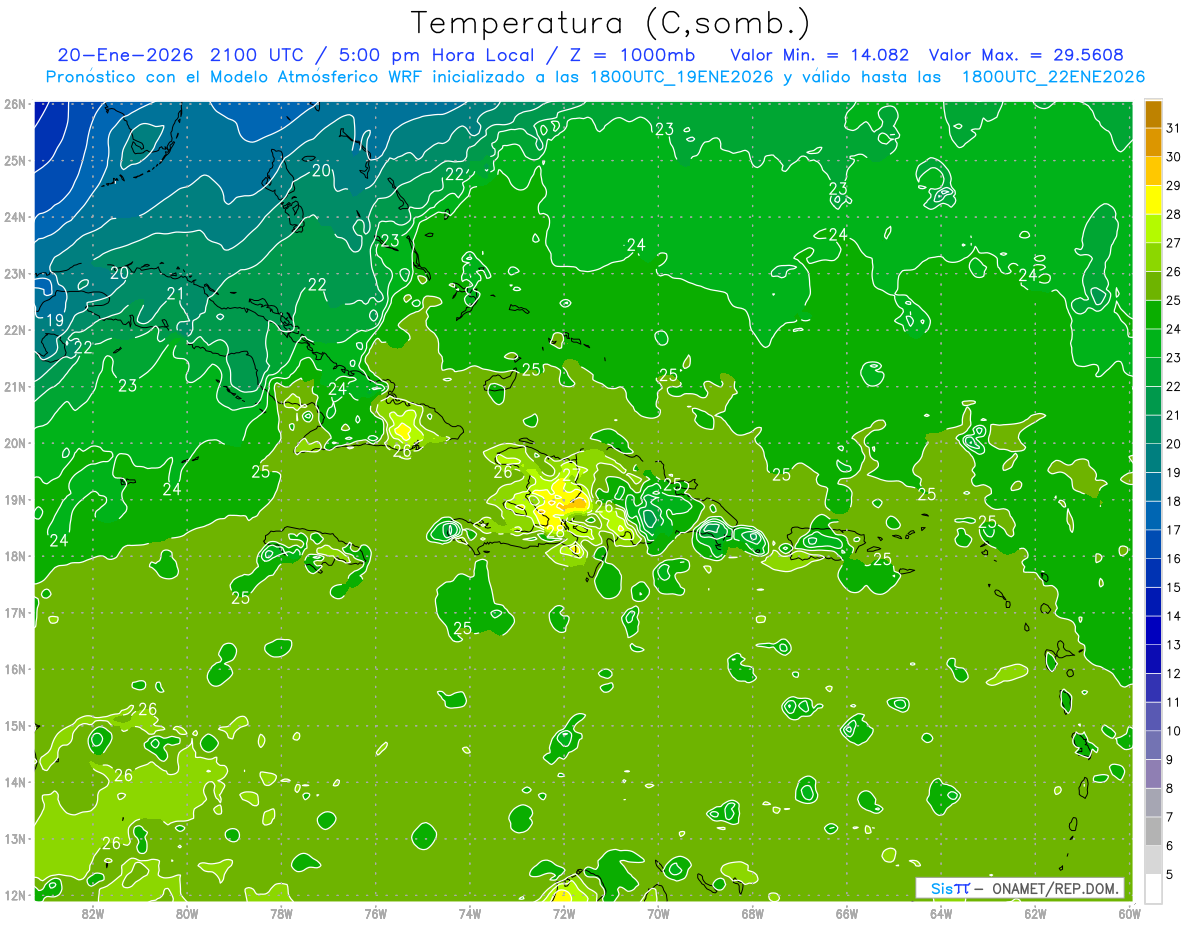This screenshot has height=927, width=1200.
Task: Click the 80W longitude axis label
Action: [187, 913]
